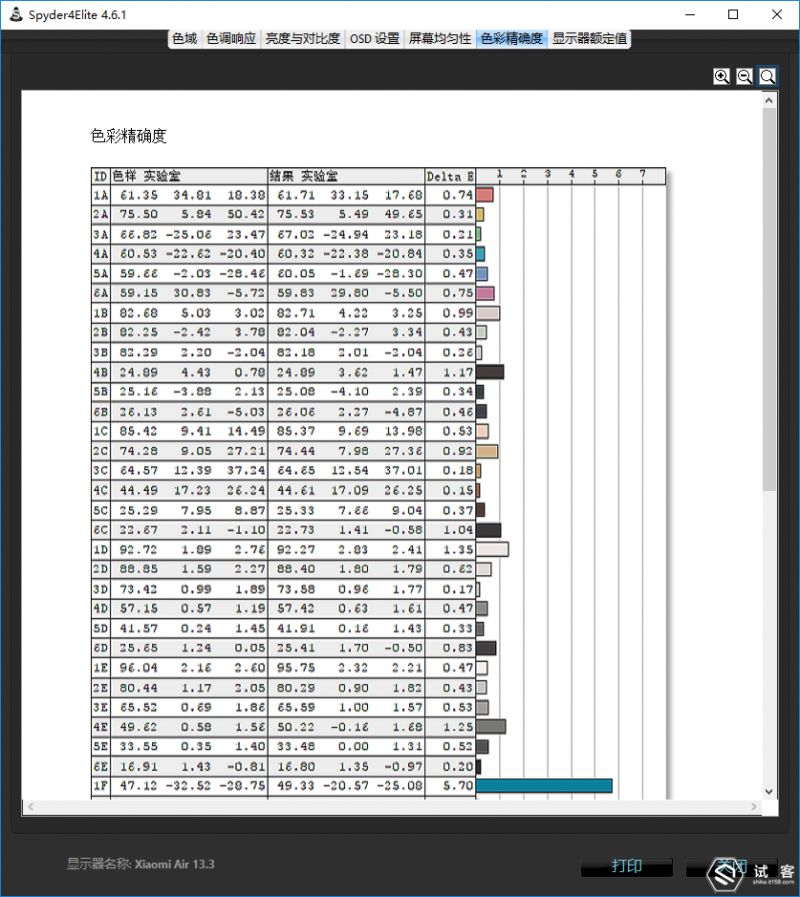800x897 pixels.
Task: Click the gray bar for row 4E
Action: pos(491,727)
